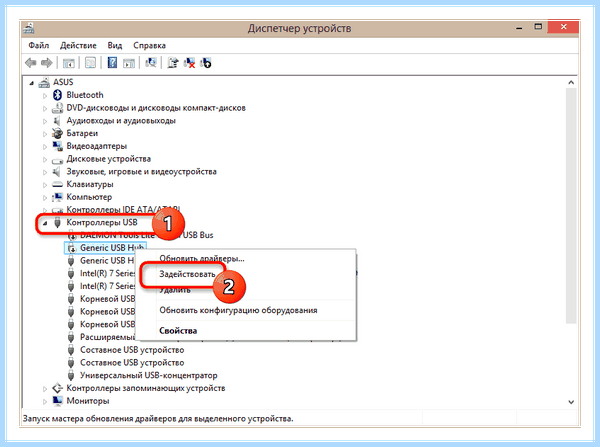Click the DVD drives category icon

click(x=57, y=108)
